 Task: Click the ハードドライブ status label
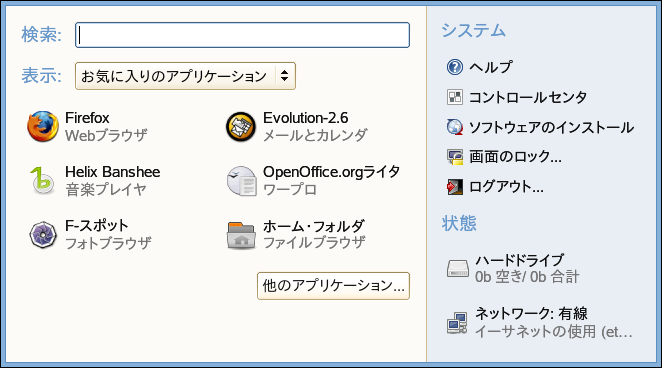[519, 260]
